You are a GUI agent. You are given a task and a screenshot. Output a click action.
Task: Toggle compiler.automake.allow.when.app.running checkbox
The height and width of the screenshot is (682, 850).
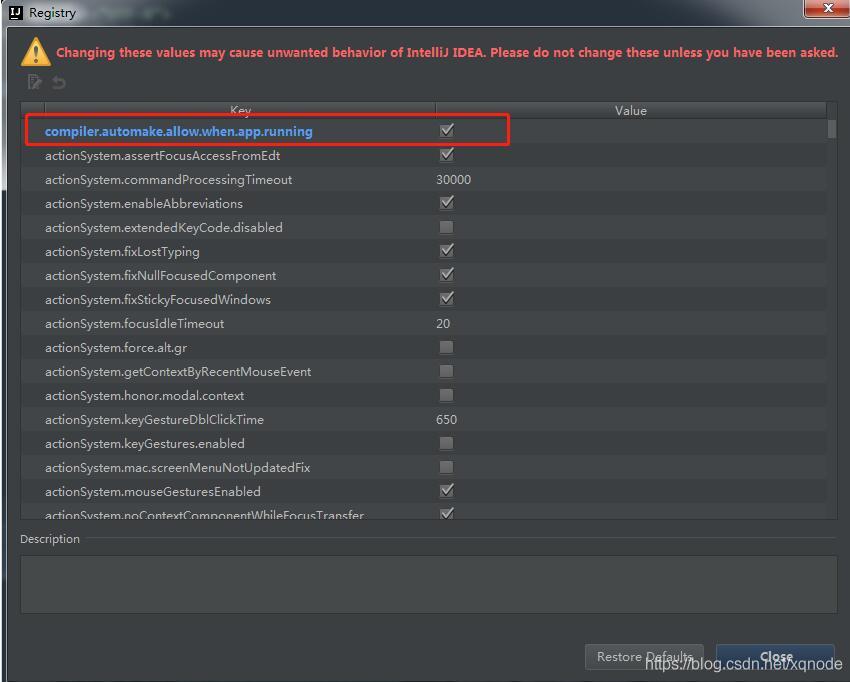(x=447, y=131)
